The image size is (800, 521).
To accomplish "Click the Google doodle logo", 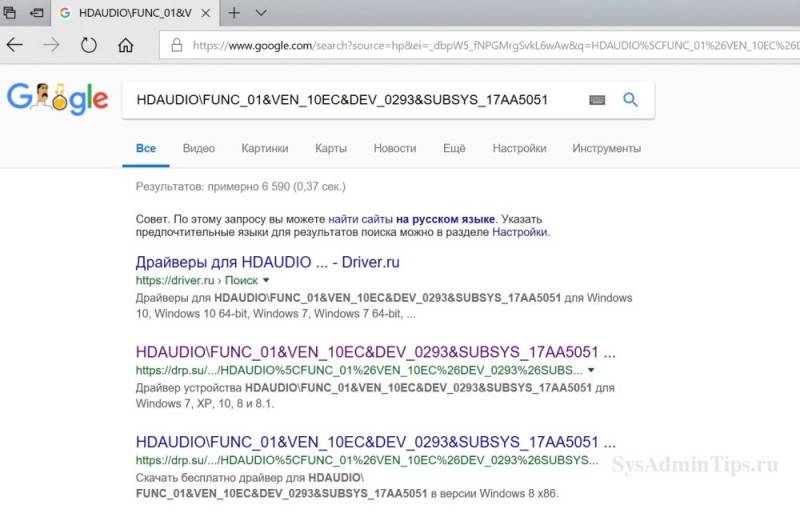I will click(57, 98).
